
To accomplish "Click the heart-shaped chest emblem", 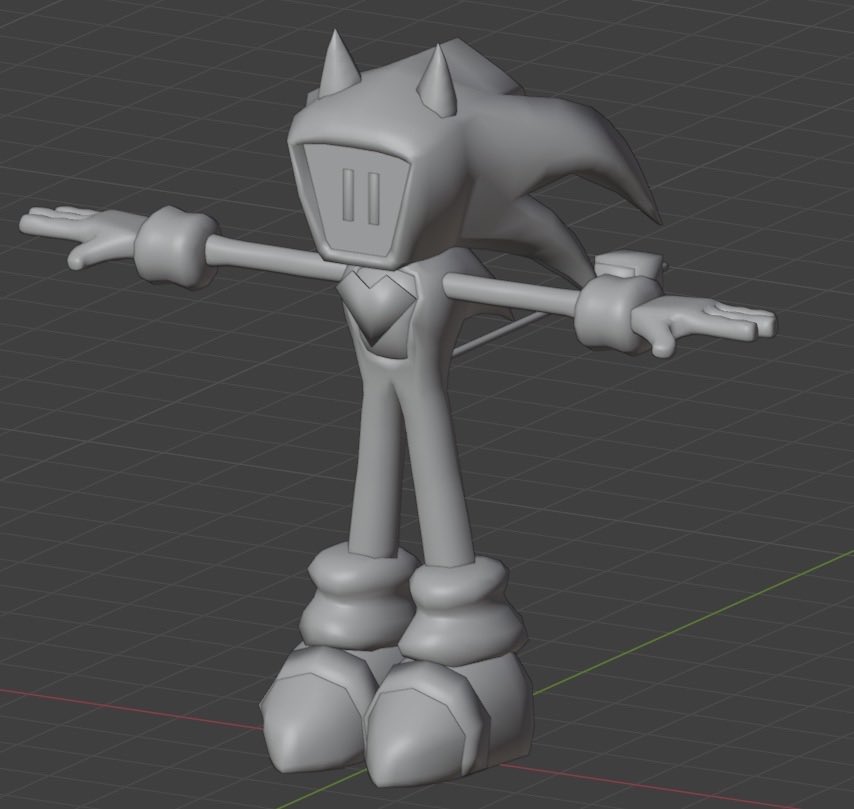I will pyautogui.click(x=378, y=309).
